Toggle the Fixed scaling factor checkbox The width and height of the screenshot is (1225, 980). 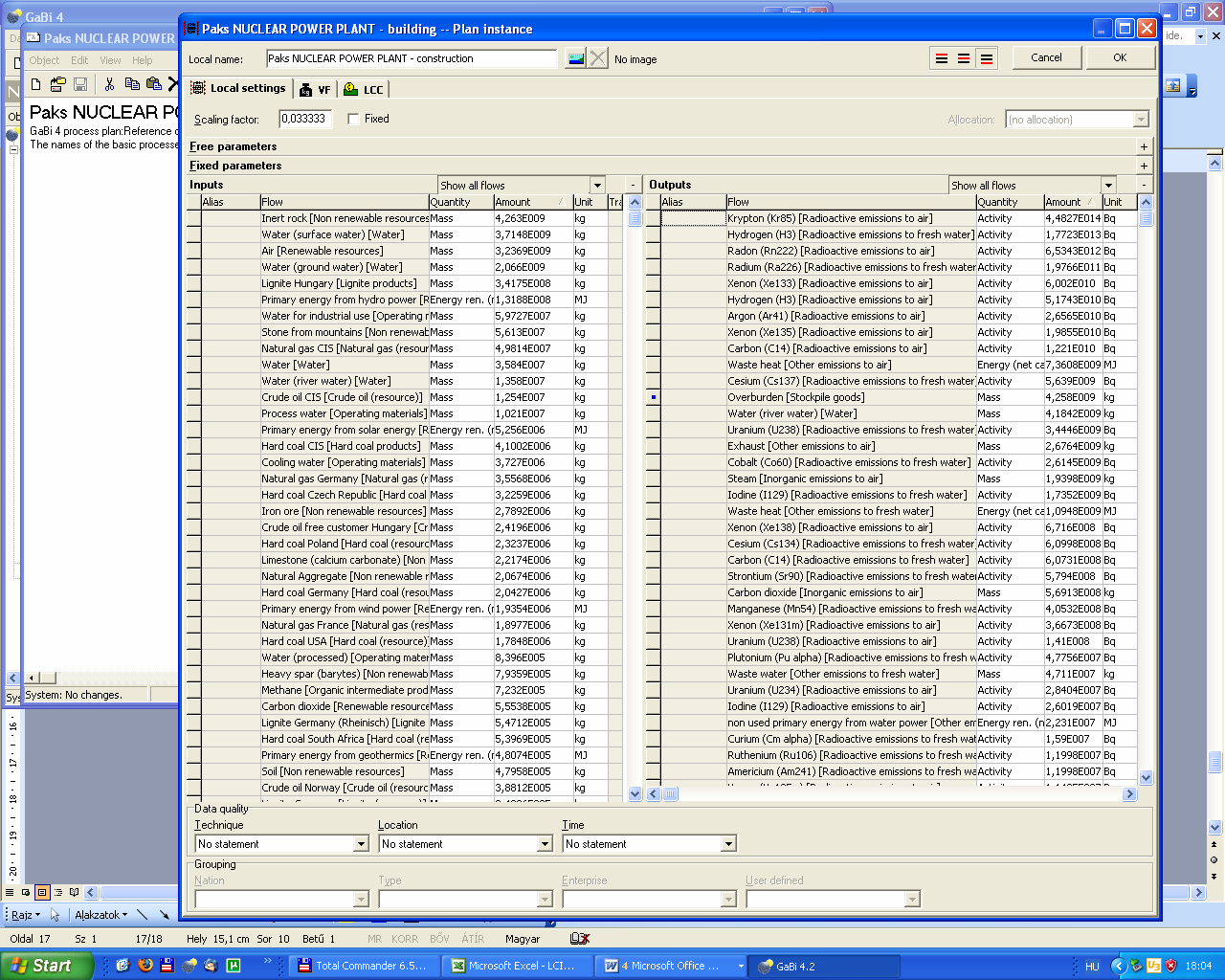point(353,119)
